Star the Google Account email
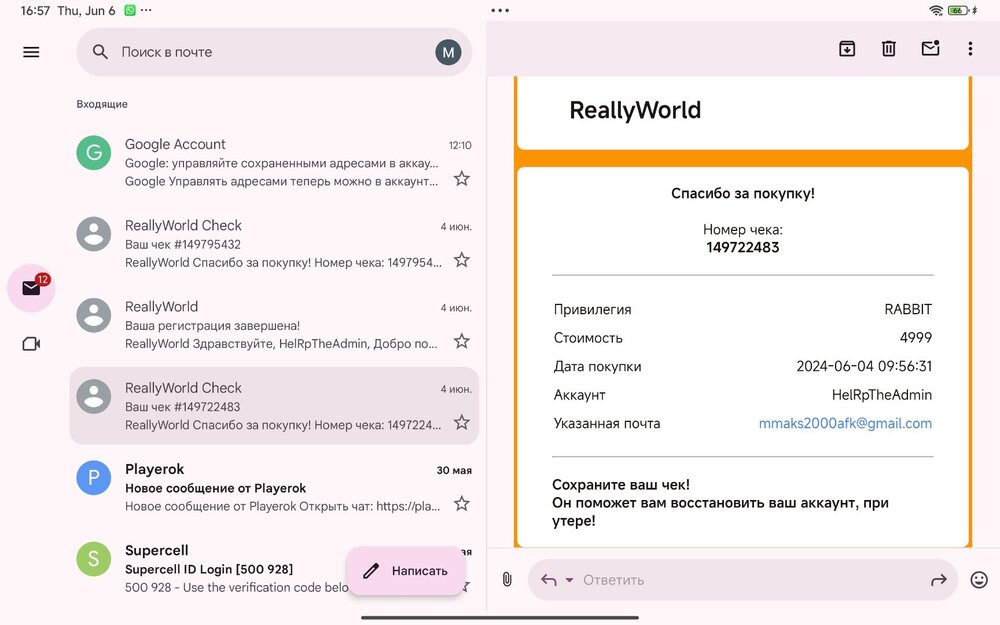Viewport: 1000px width, 625px height. pyautogui.click(x=462, y=179)
